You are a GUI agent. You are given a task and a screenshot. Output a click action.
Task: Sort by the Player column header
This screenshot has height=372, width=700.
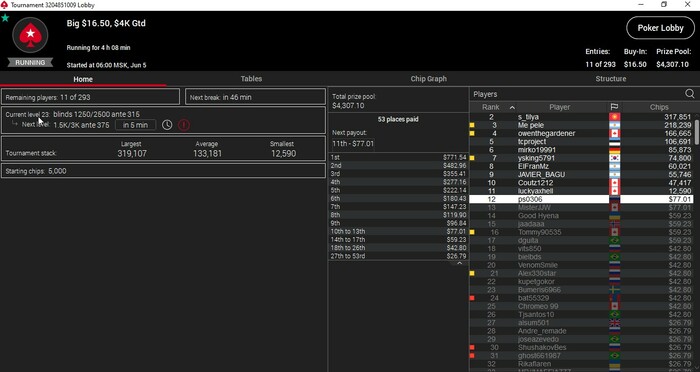(559, 107)
